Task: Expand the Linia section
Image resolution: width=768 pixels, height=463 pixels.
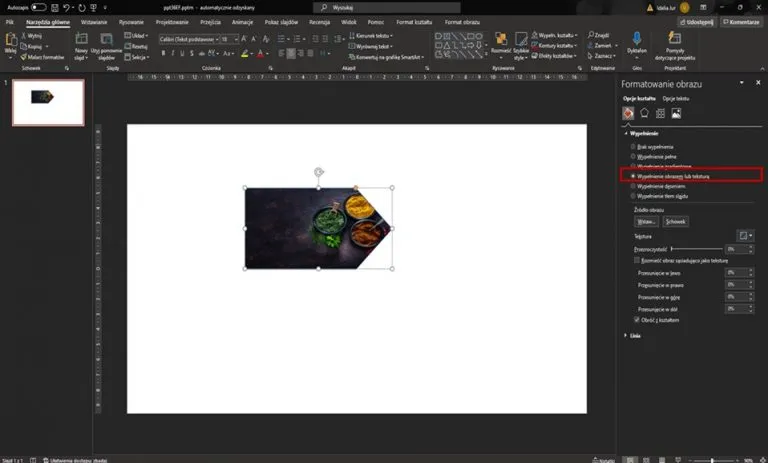Action: coord(625,335)
